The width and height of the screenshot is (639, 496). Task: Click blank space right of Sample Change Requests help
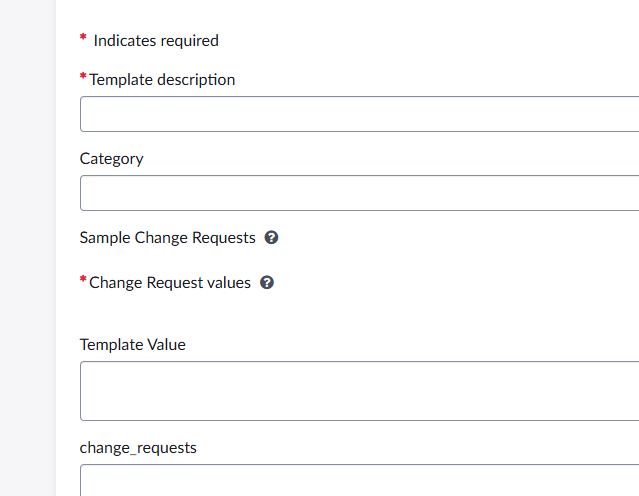(x=456, y=238)
